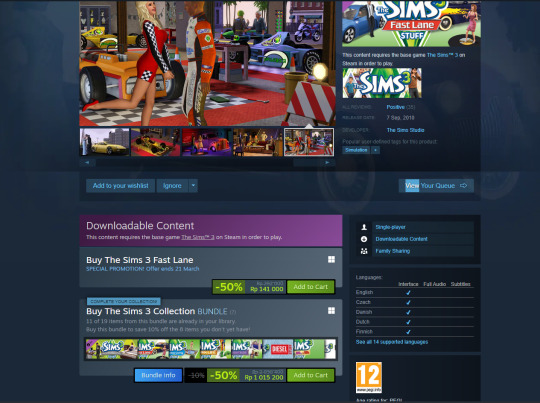The image size is (540, 403).
Task: Select the yellow sports car thumbnail
Action: [105, 142]
